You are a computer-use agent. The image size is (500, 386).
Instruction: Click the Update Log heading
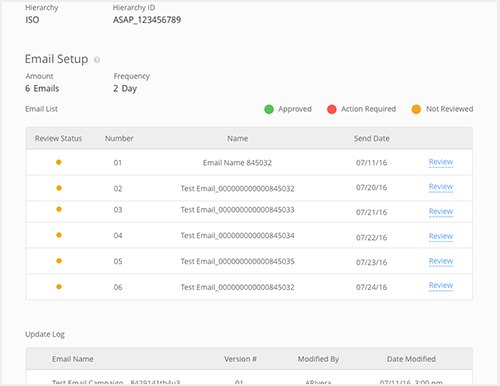45,334
